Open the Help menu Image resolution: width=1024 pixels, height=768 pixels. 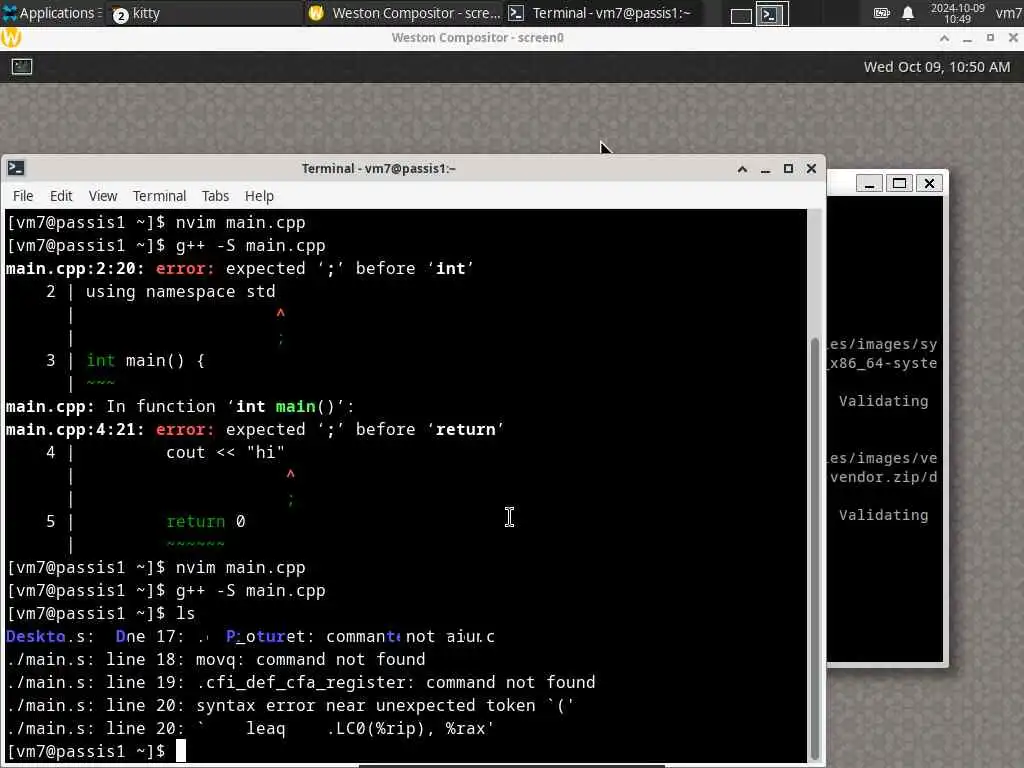click(259, 196)
